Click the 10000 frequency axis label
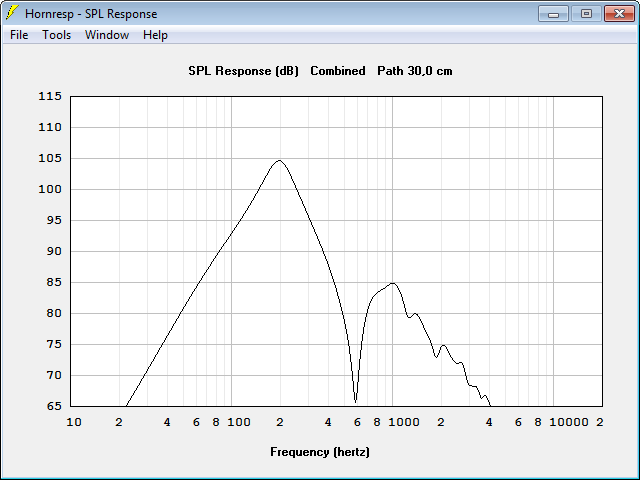Image resolution: width=640 pixels, height=480 pixels. (x=569, y=422)
